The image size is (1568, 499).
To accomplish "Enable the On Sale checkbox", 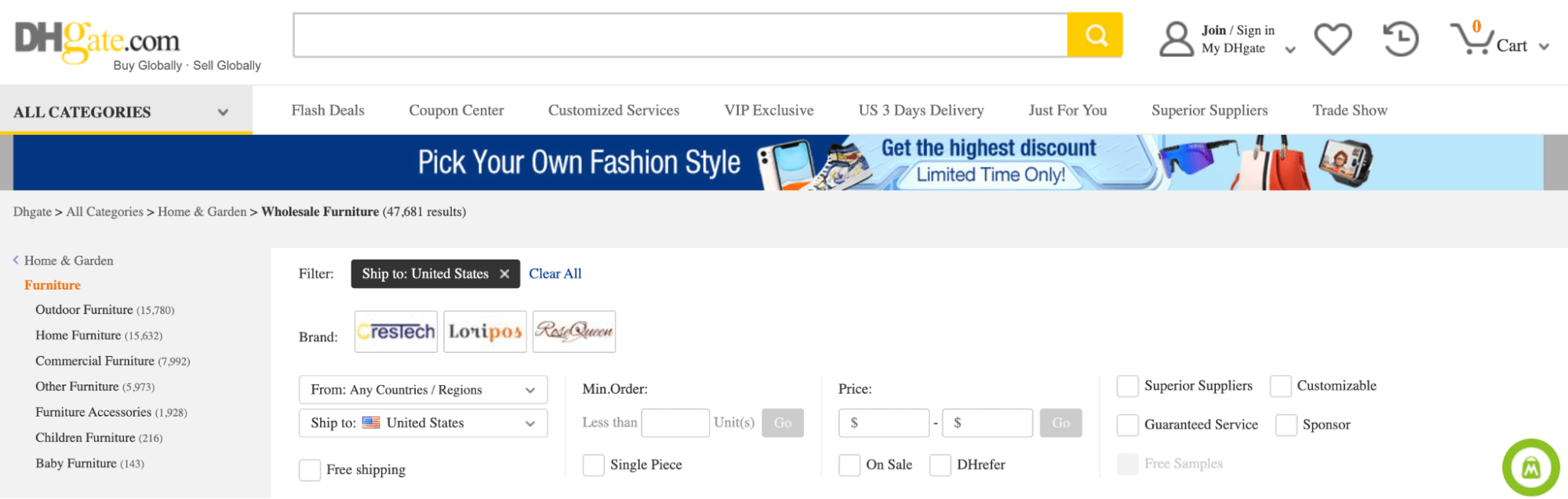I will coord(849,464).
